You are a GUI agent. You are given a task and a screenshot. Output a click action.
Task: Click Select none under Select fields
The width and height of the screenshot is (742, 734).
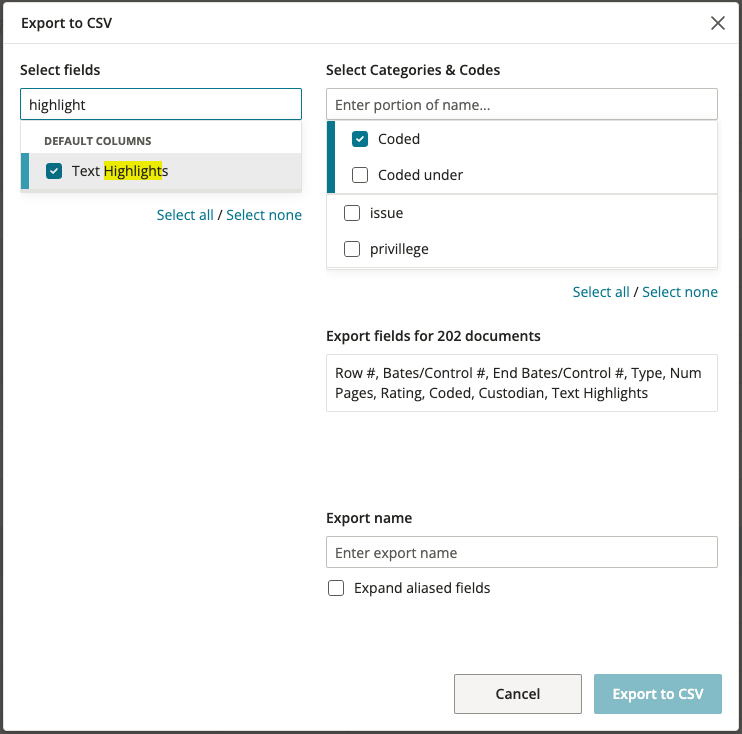264,215
